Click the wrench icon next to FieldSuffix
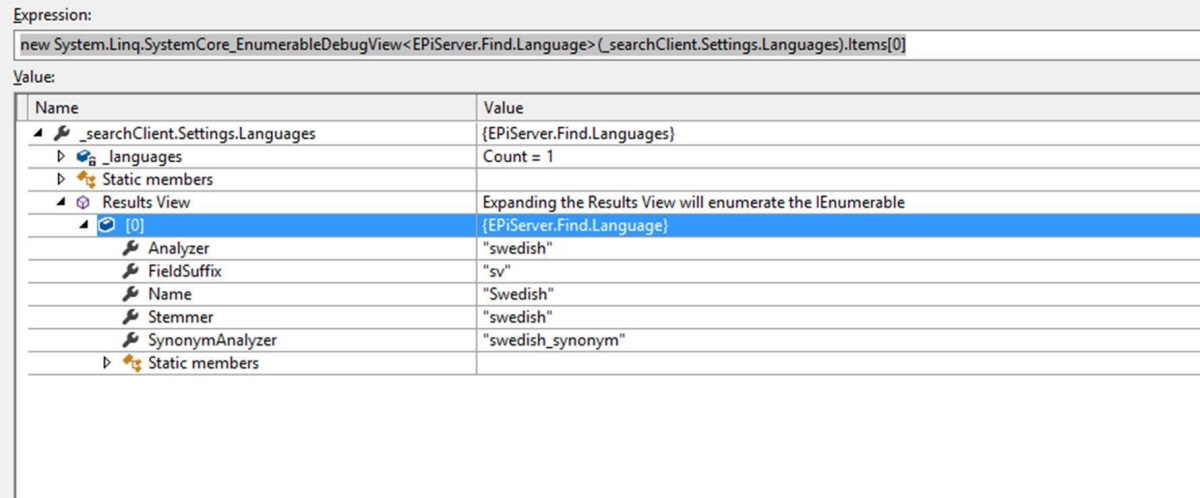The width and height of the screenshot is (1200, 498). (130, 271)
